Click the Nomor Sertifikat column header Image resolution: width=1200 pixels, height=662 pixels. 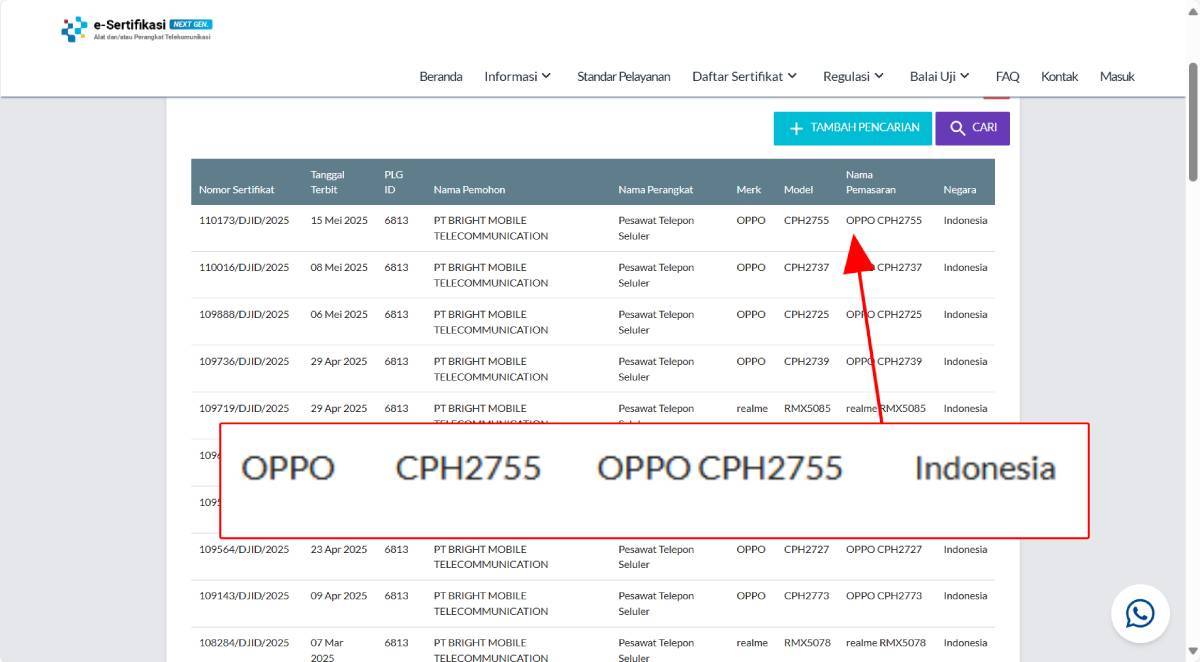pos(237,190)
